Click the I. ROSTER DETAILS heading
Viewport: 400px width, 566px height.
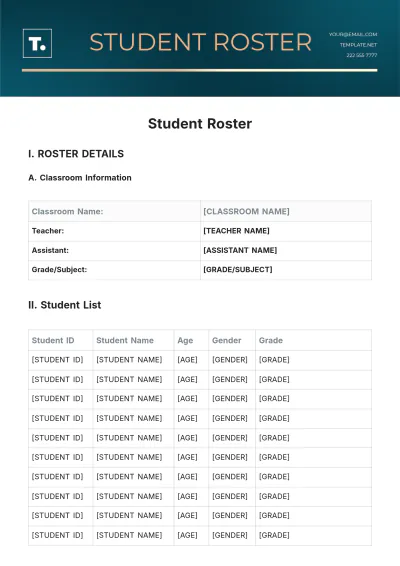[x=76, y=154]
